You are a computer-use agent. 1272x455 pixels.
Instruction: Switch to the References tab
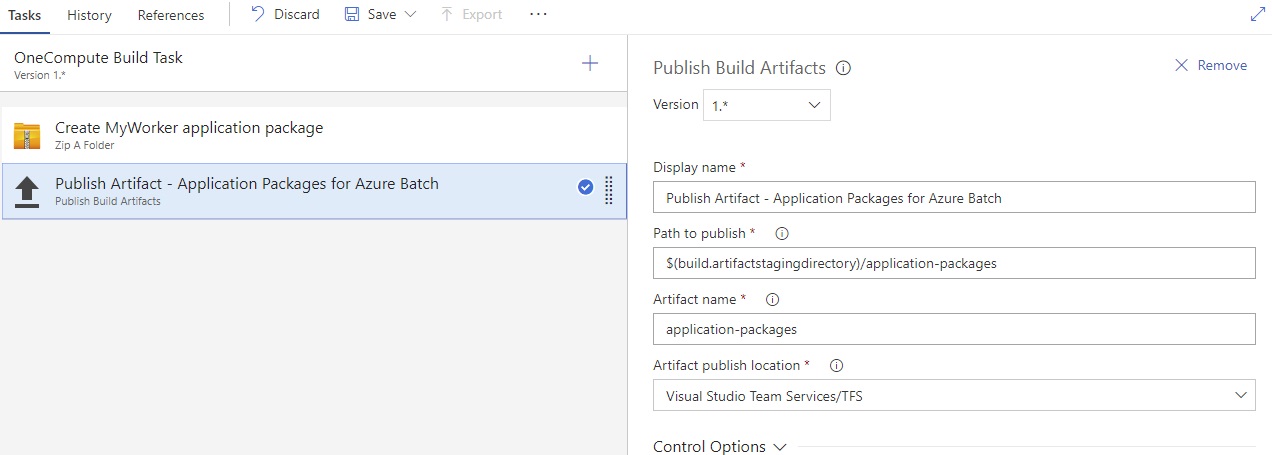[171, 15]
